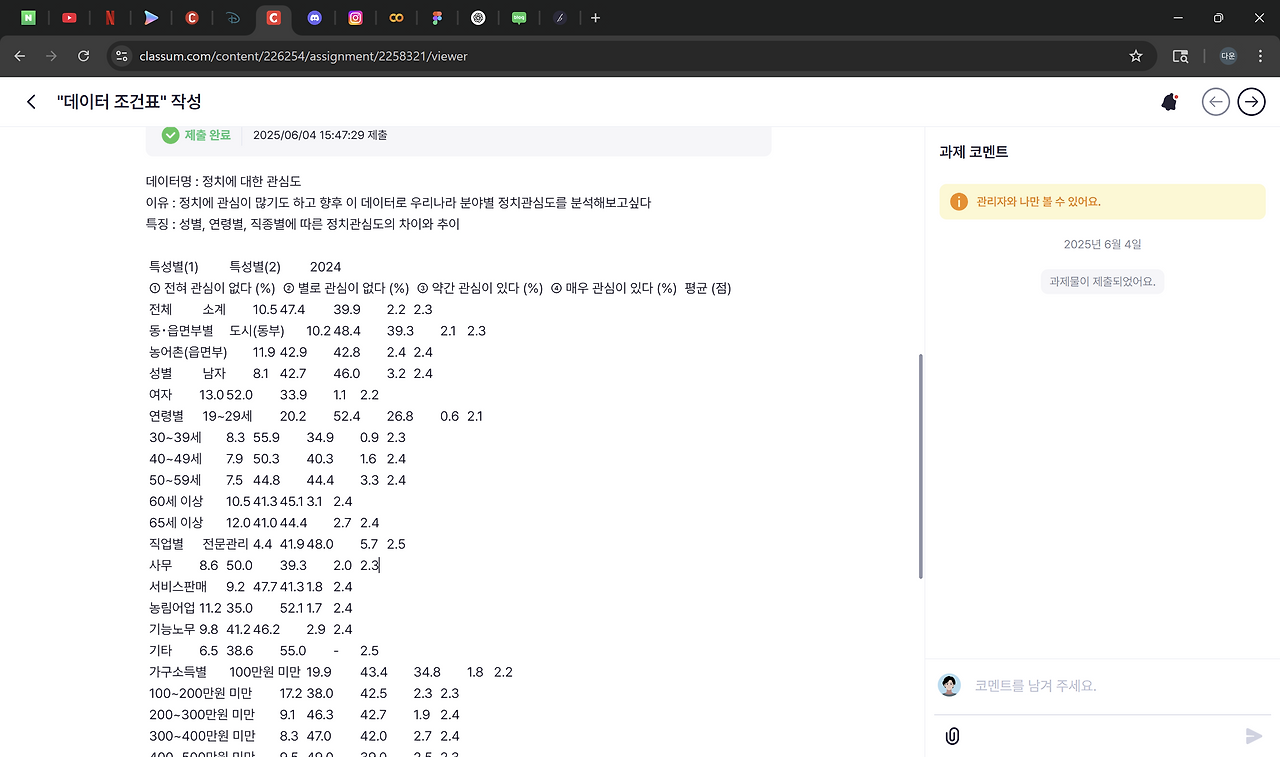Click the 여자 data row
The width and height of the screenshot is (1280, 757).
pyautogui.click(x=264, y=395)
